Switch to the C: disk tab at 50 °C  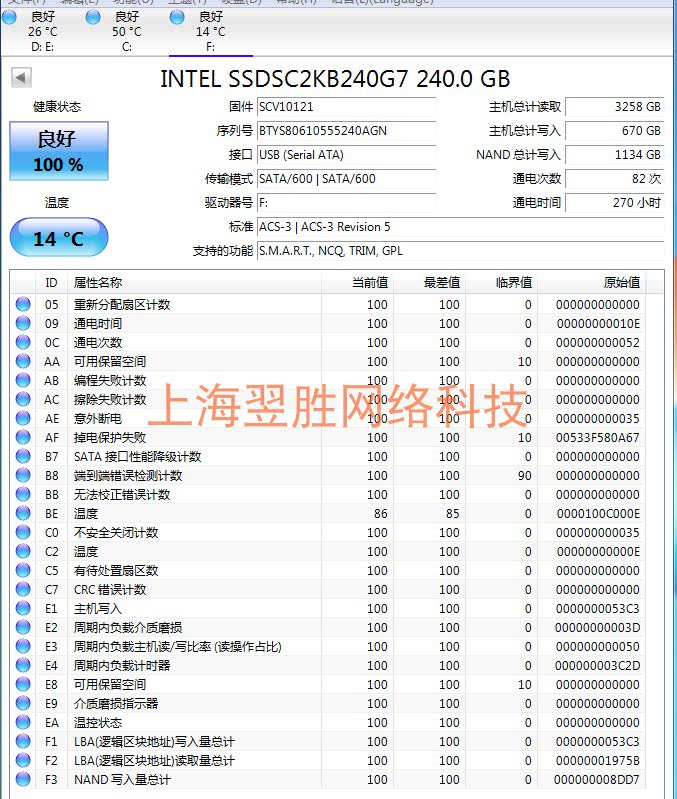127,32
